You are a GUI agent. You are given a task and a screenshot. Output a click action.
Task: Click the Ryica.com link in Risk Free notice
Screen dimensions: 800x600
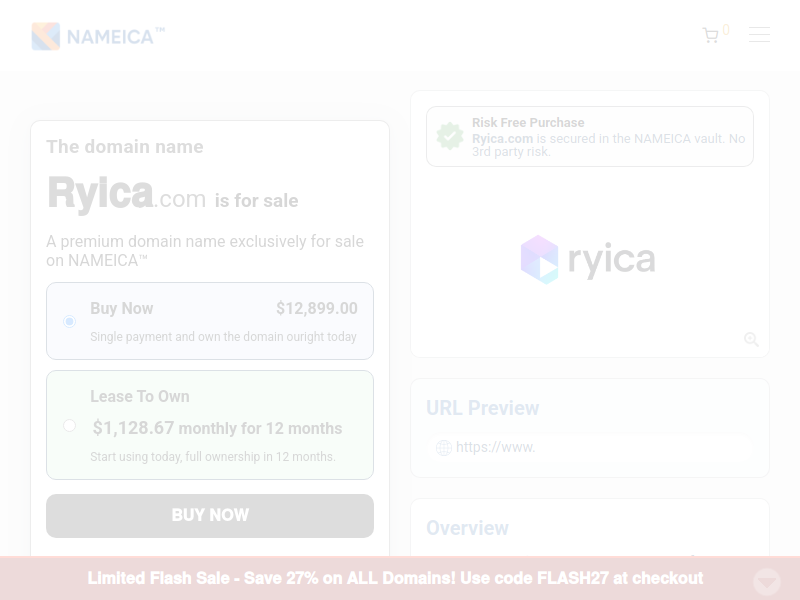click(502, 139)
